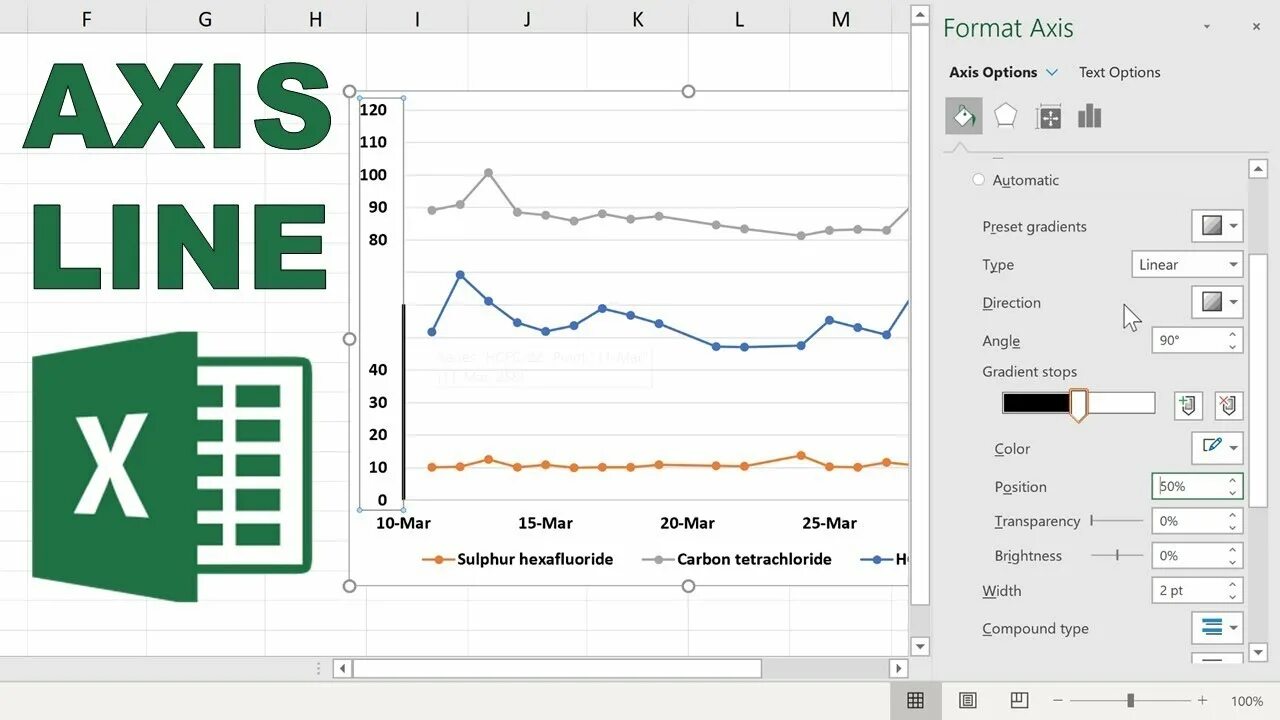Select the Automatic radio option
The image size is (1280, 720).
(x=978, y=180)
